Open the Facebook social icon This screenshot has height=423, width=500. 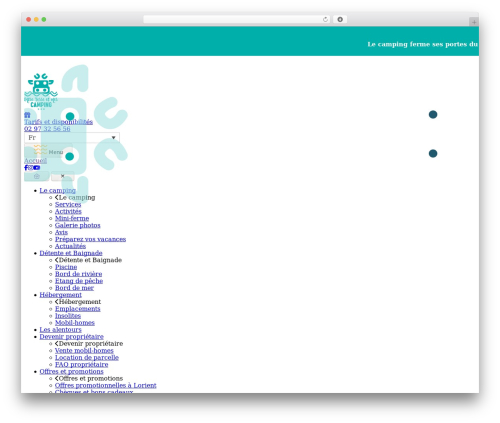tap(26, 168)
